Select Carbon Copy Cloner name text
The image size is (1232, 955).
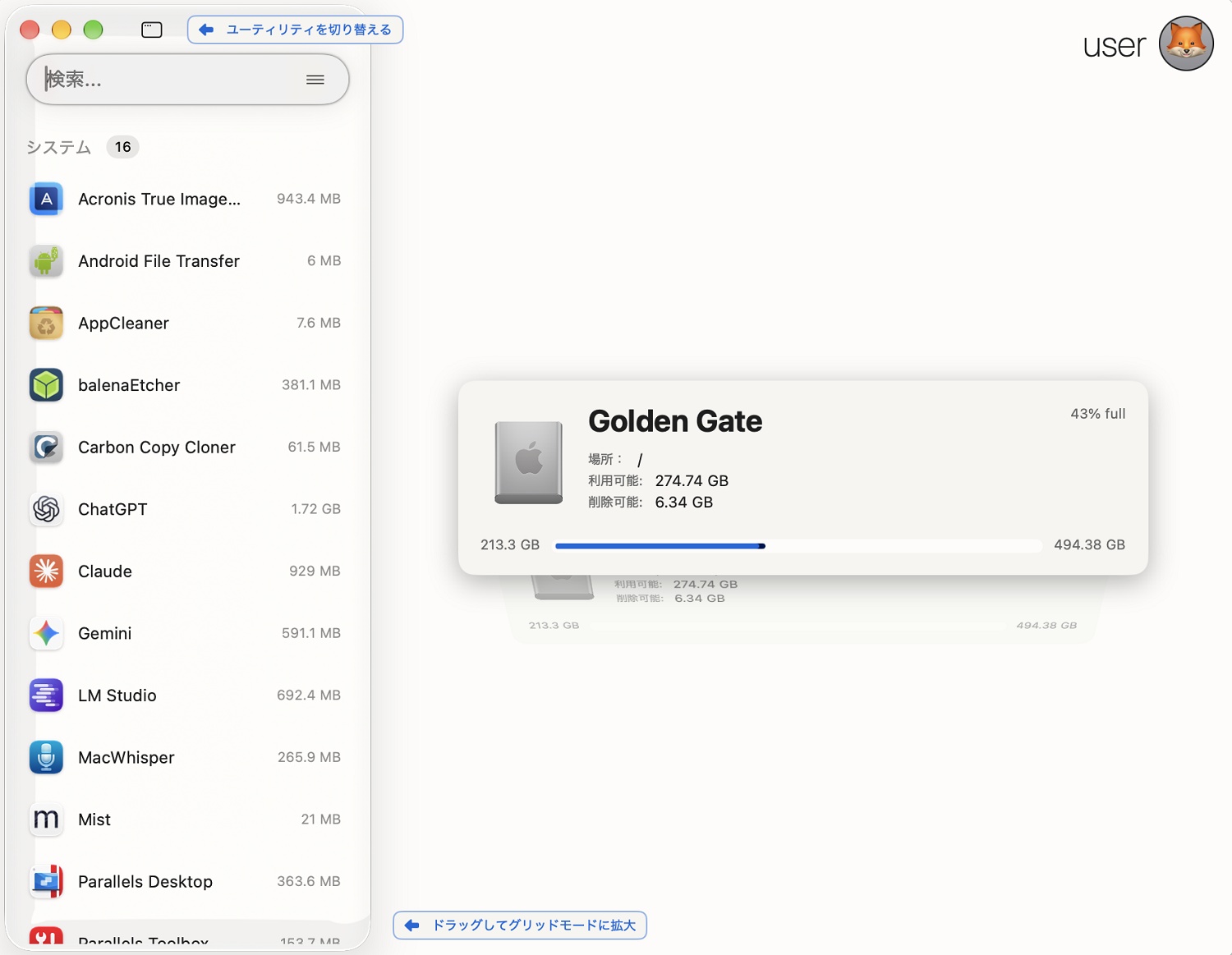pos(157,448)
